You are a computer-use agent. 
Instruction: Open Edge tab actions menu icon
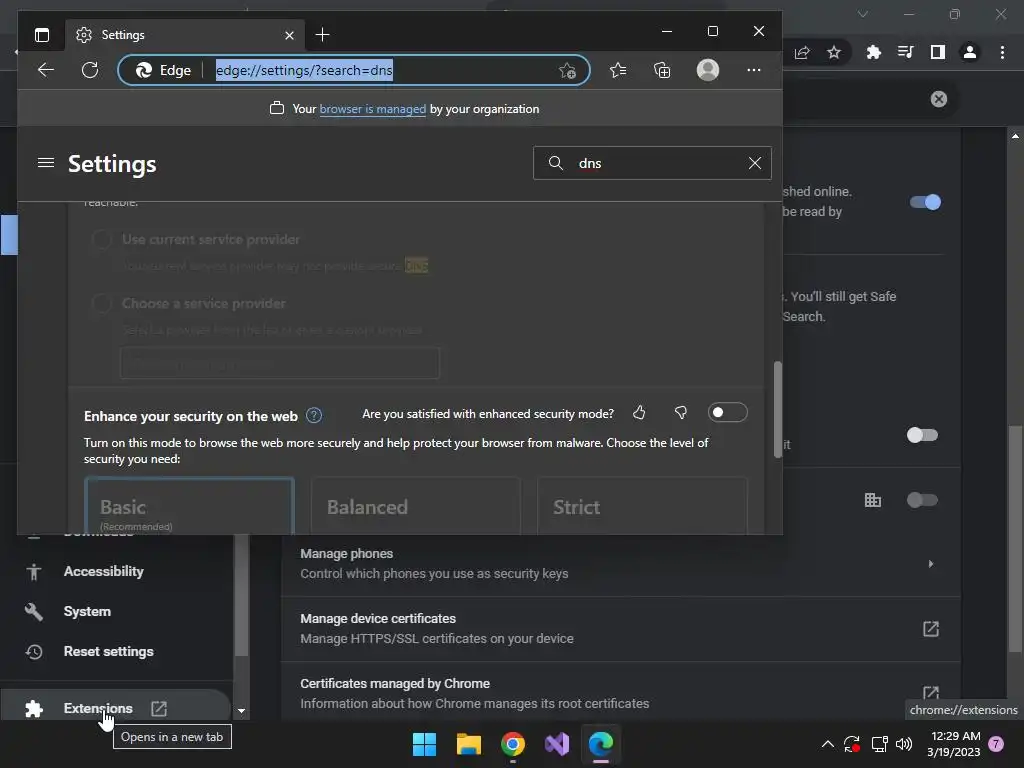click(42, 35)
